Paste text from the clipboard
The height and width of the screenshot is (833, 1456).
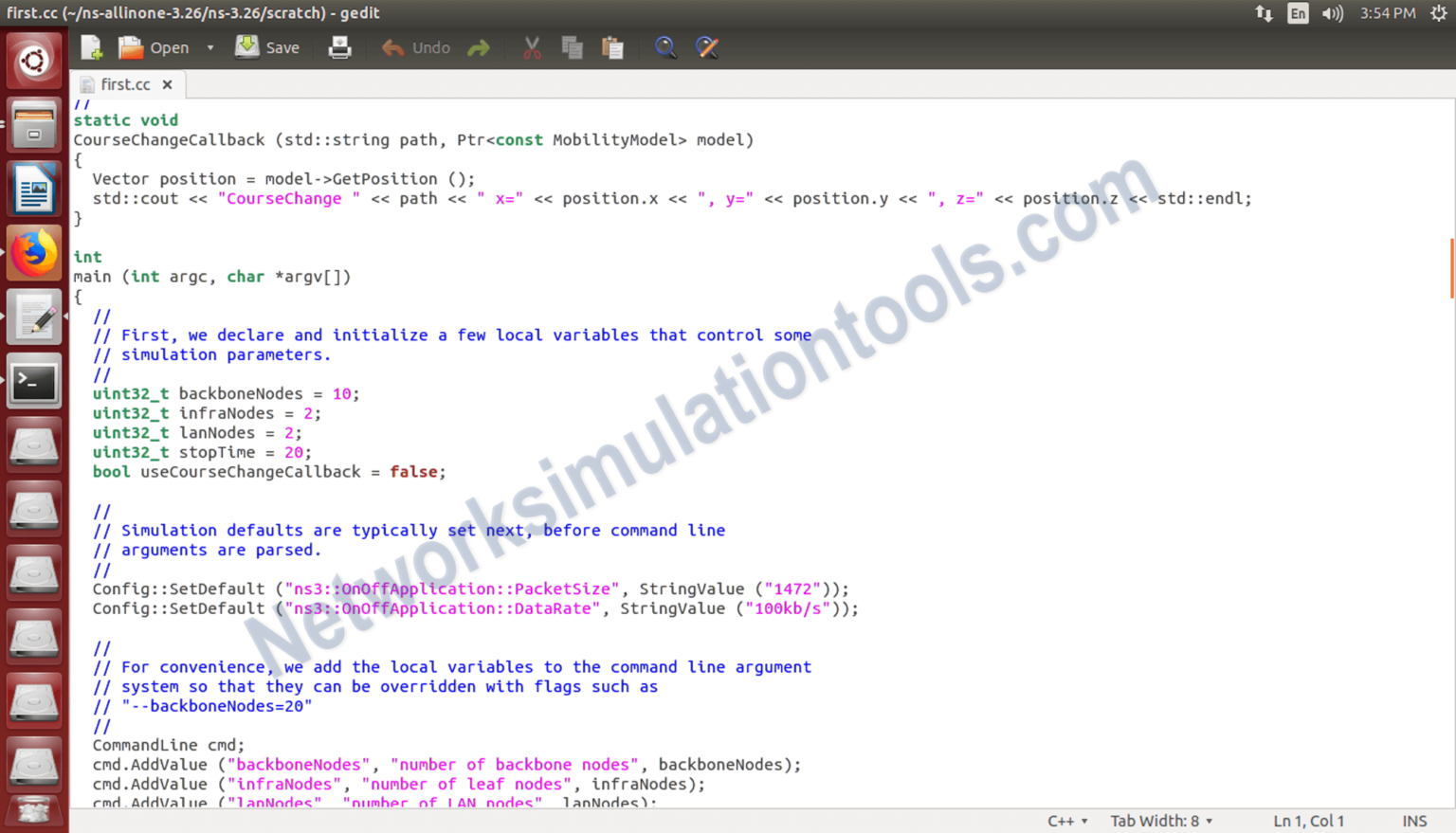(x=612, y=46)
